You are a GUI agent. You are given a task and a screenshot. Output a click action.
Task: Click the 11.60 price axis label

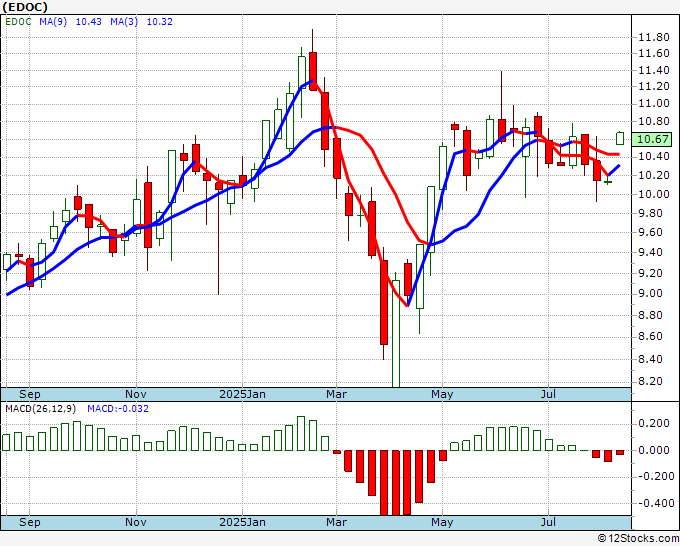(654, 53)
